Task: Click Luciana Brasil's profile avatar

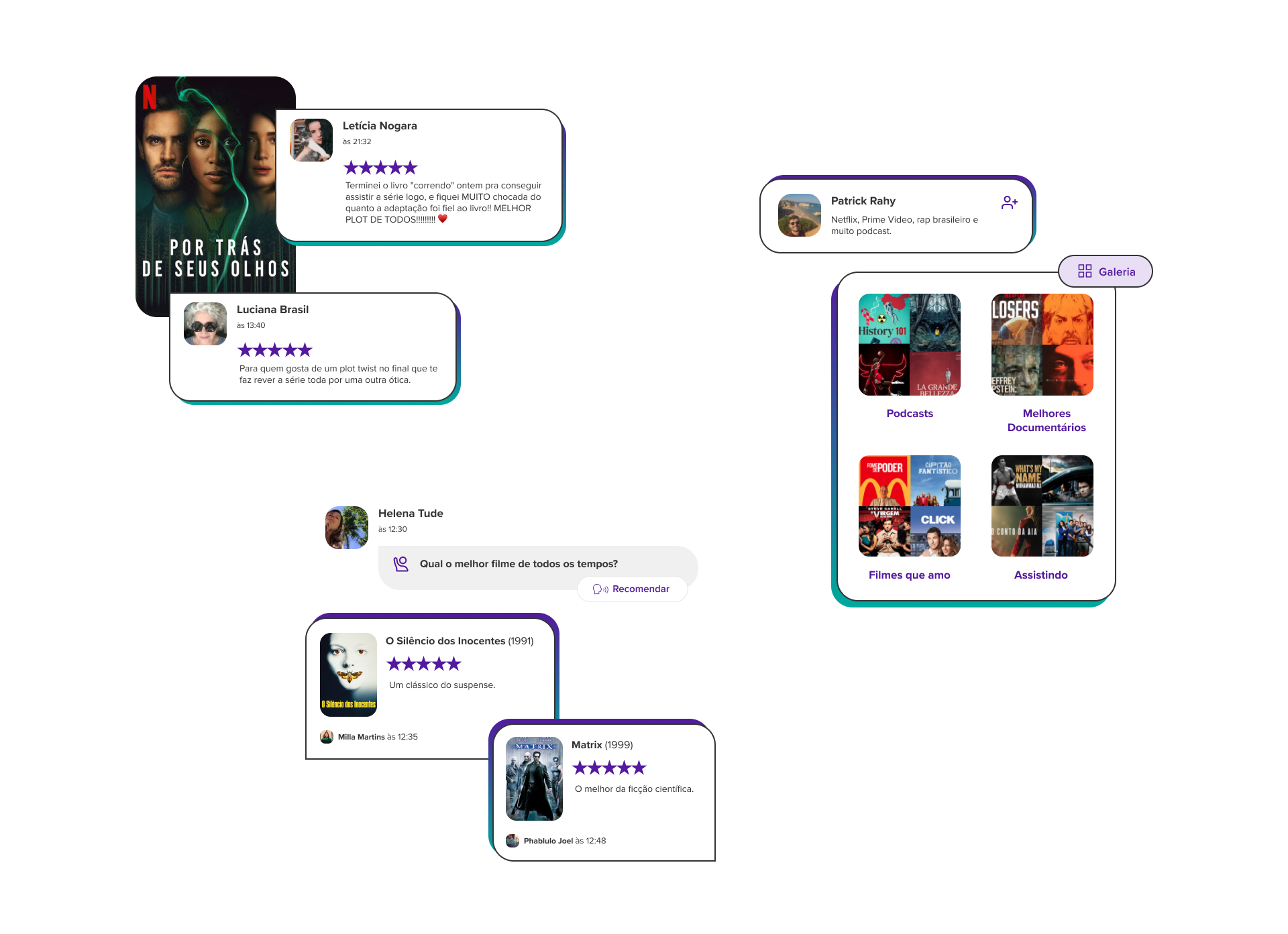Action: point(205,324)
